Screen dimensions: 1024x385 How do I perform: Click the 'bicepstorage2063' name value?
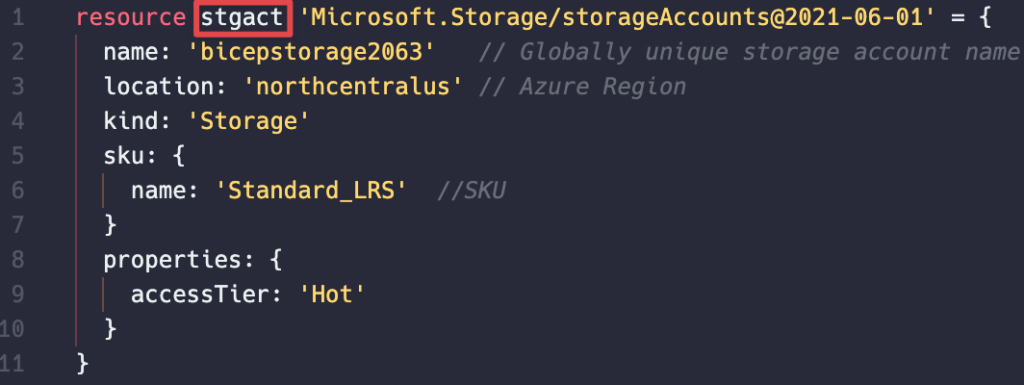tap(312, 53)
